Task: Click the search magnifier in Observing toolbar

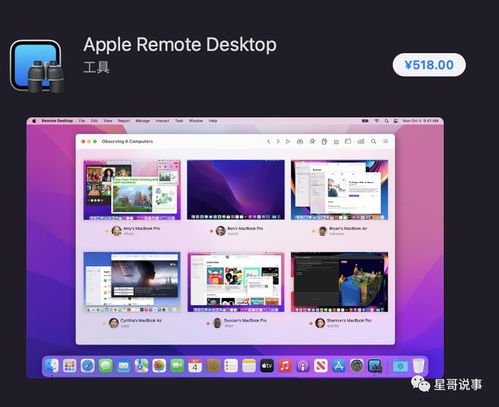Action: coord(374,141)
